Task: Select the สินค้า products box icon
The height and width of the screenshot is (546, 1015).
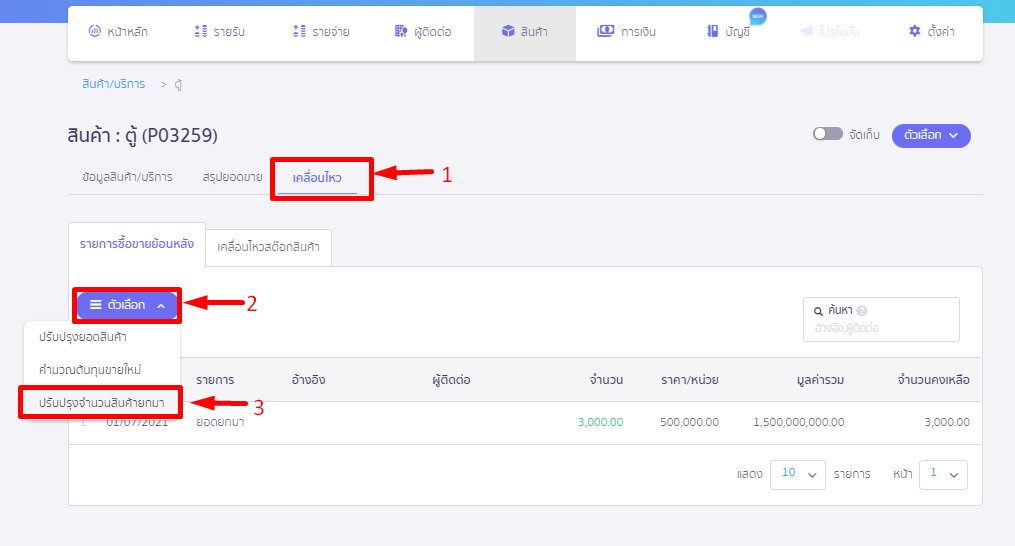Action: click(x=508, y=32)
